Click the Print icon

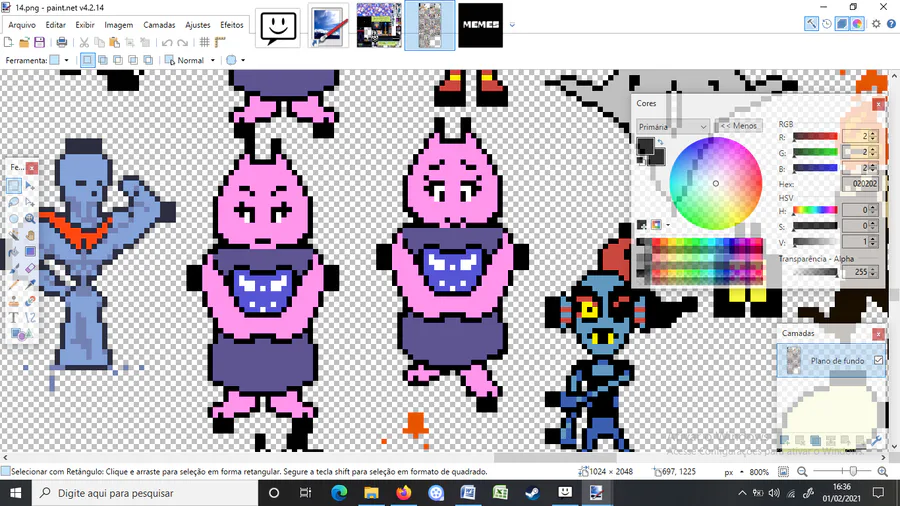(61, 42)
